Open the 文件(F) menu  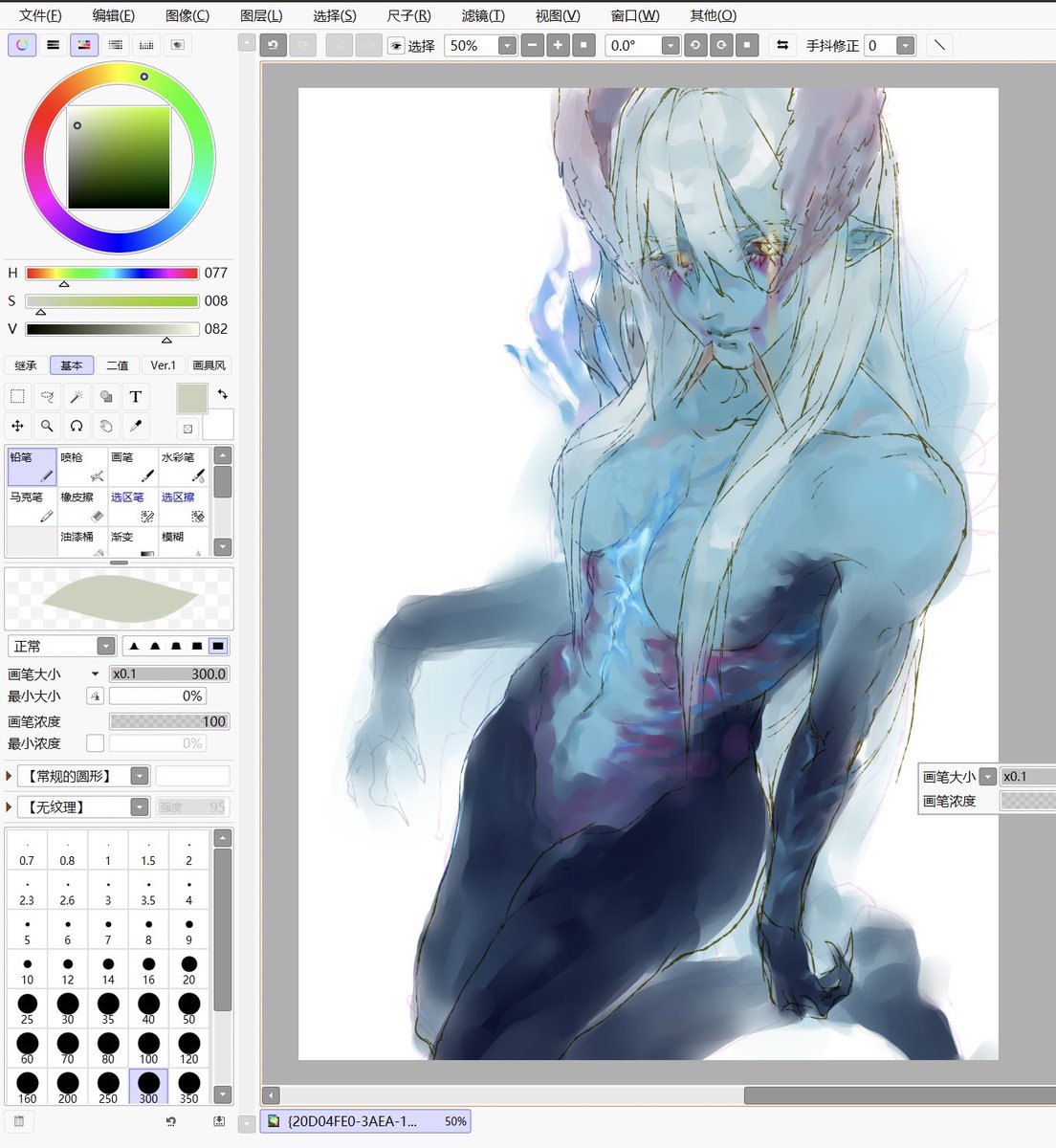40,15
